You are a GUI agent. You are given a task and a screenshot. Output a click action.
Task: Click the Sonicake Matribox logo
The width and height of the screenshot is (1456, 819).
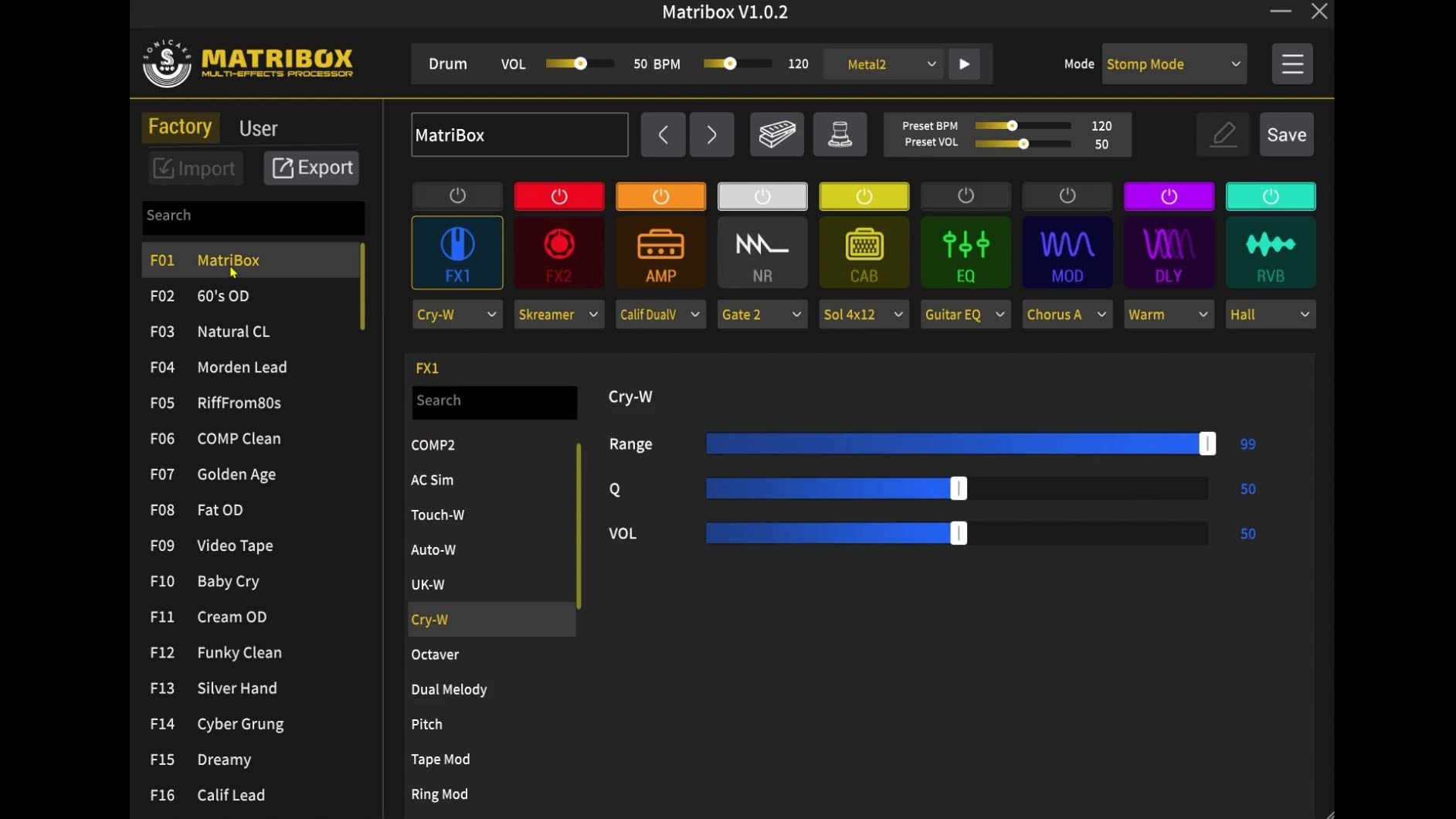click(248, 63)
